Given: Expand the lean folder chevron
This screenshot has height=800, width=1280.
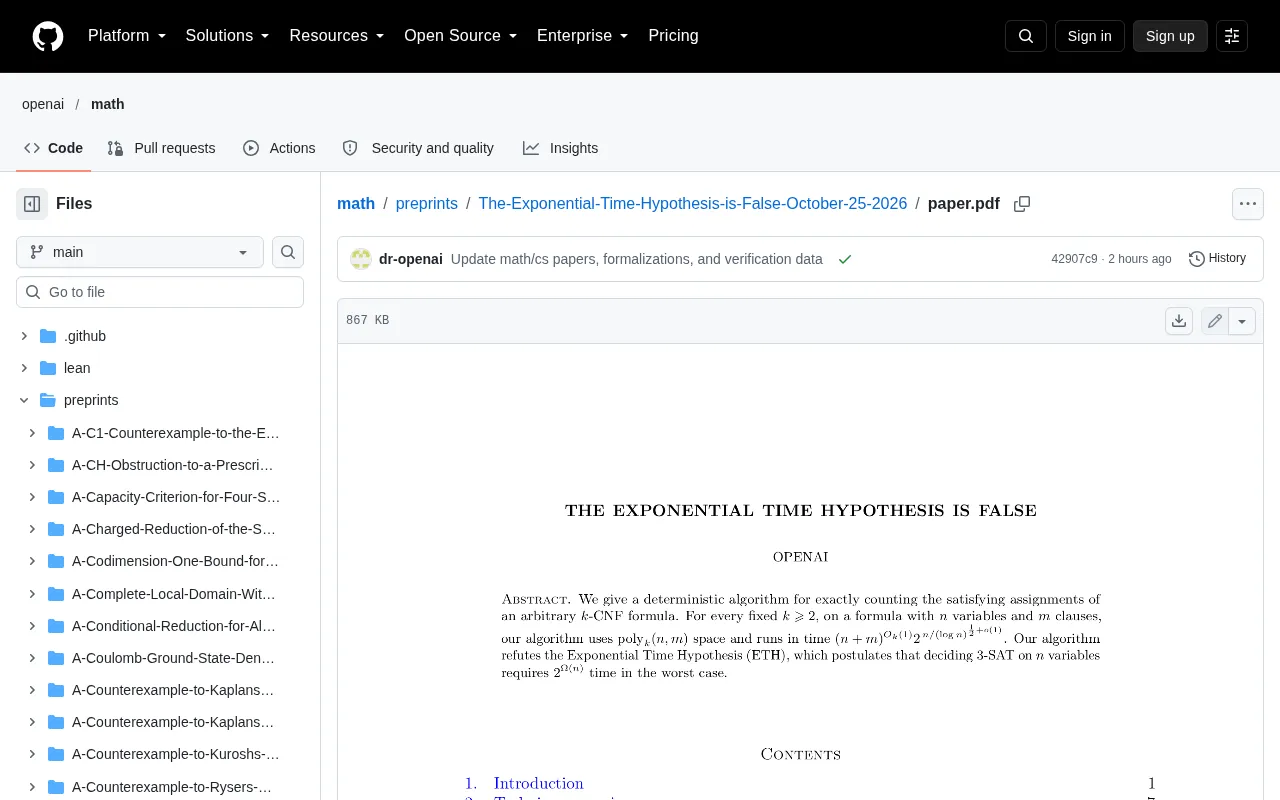Looking at the screenshot, I should [x=24, y=368].
